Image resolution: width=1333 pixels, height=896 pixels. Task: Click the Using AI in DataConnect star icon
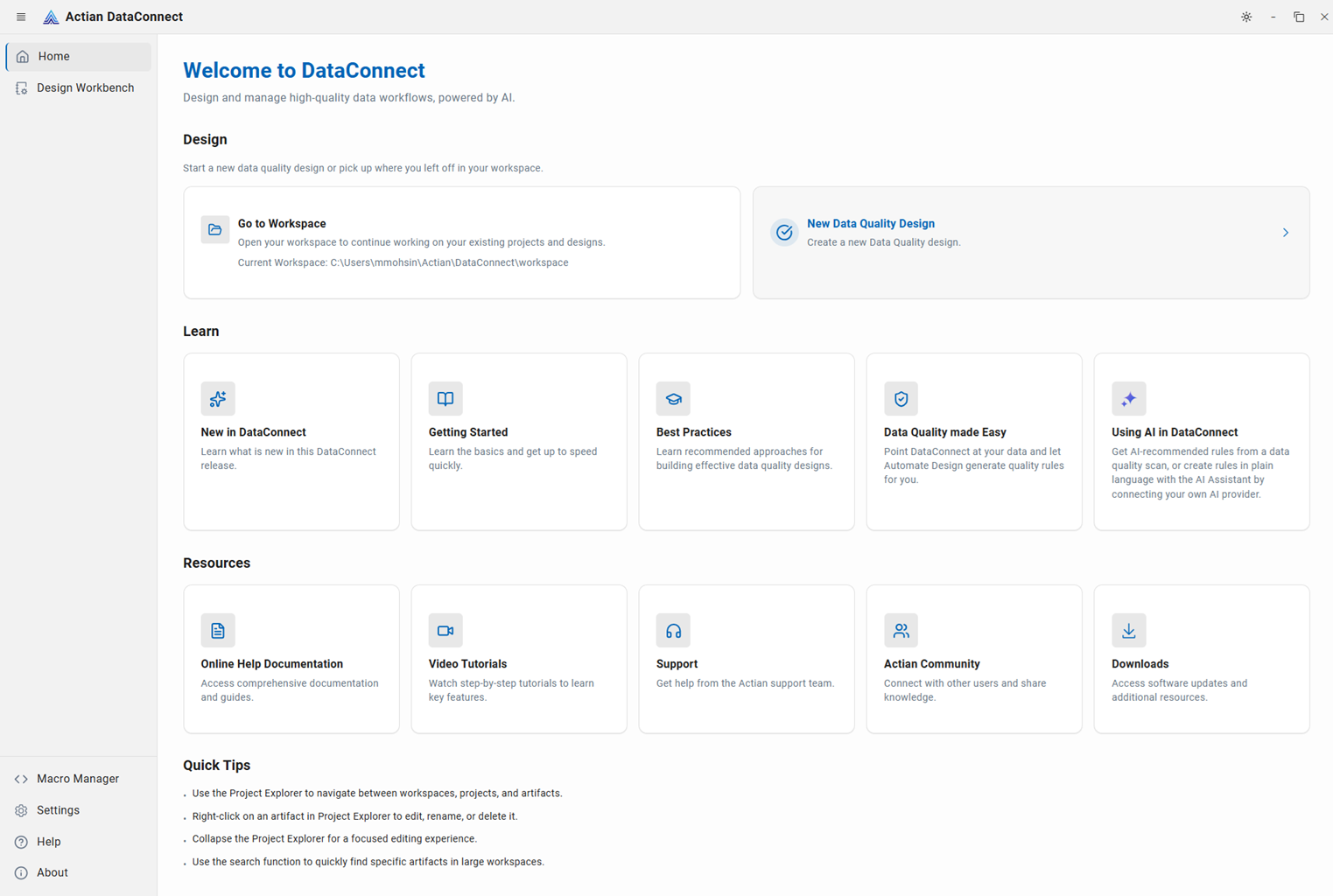coord(1128,398)
